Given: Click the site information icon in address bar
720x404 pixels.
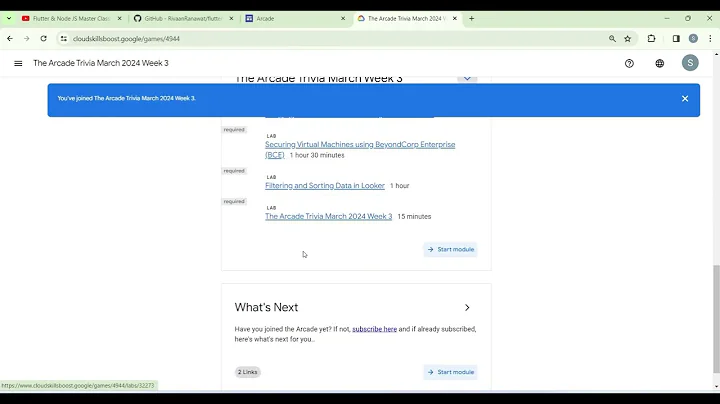Looking at the screenshot, I should click(64, 39).
